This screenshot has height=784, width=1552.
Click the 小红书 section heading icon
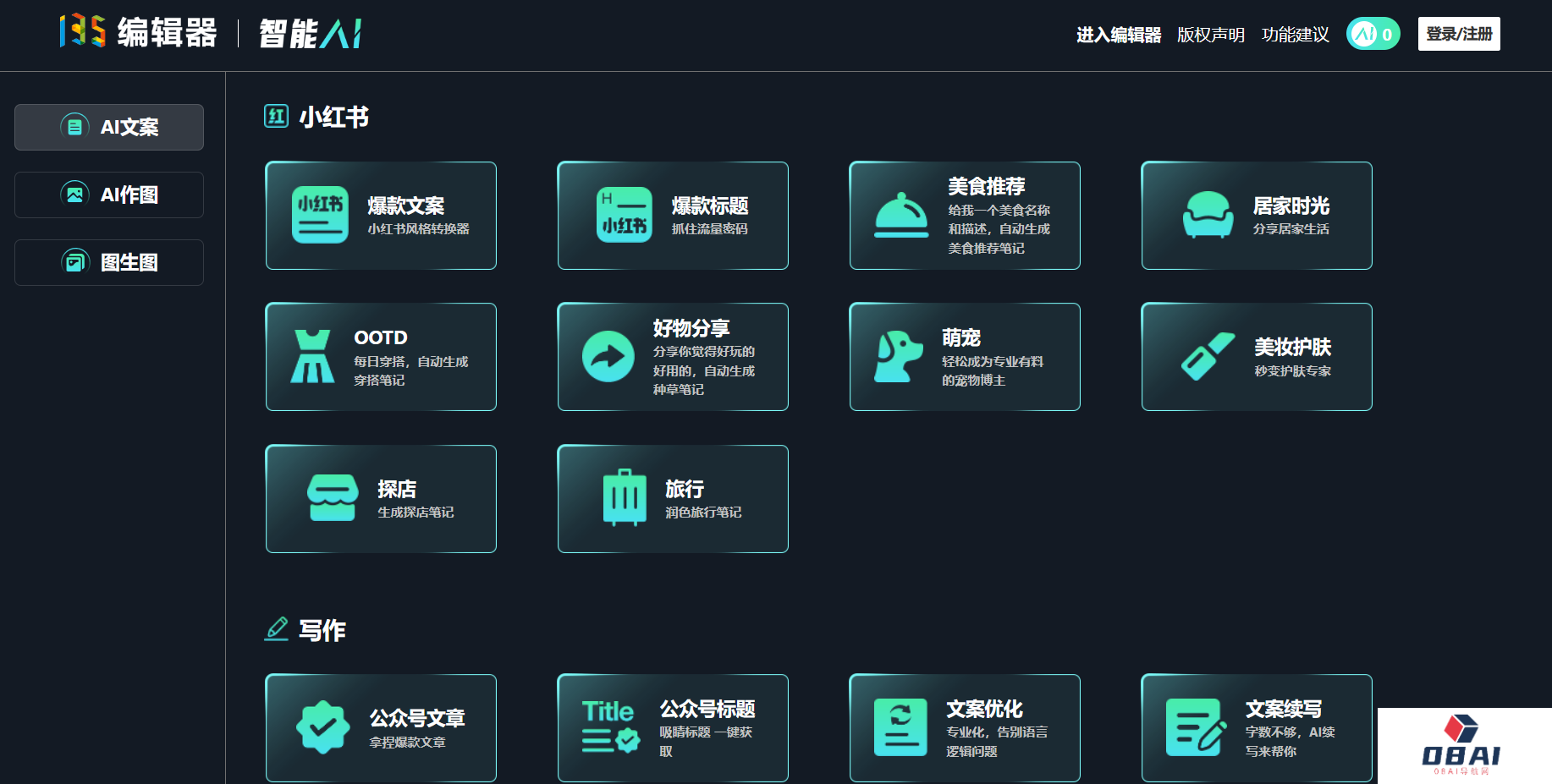point(276,116)
